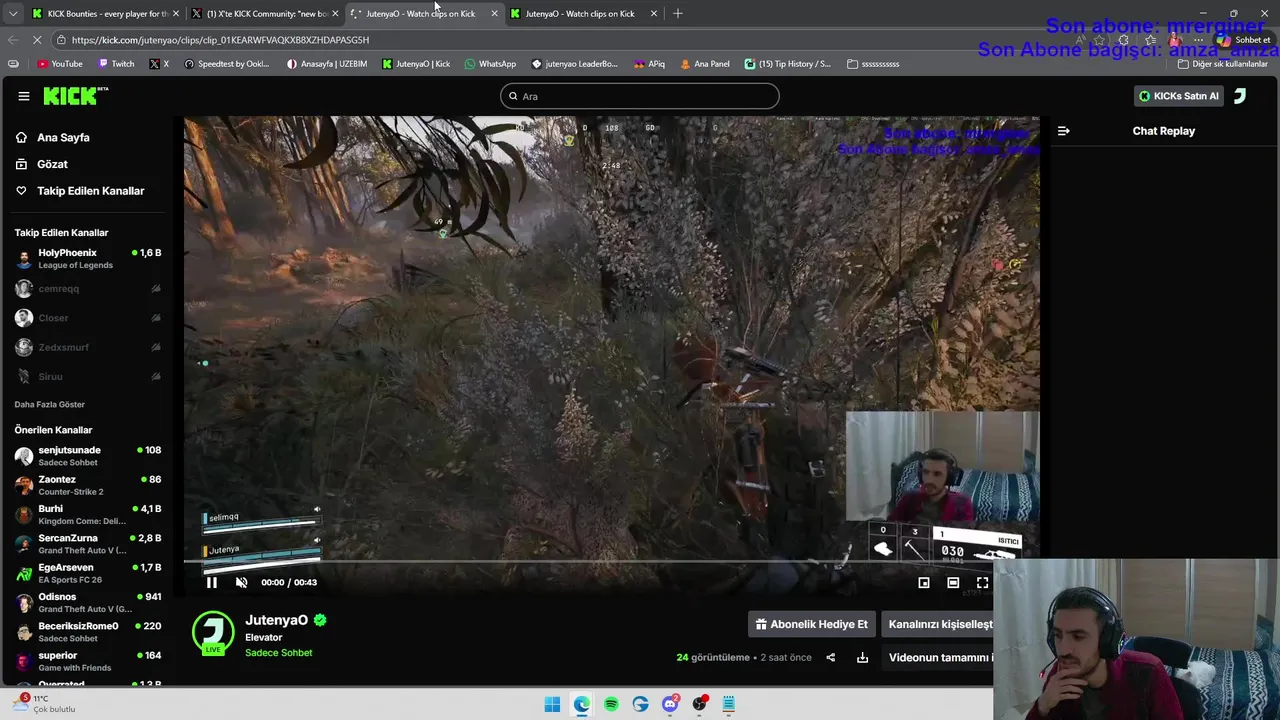Screen dimensions: 1280x720
Task: Open WhatsApp bookmark
Action: (490, 64)
